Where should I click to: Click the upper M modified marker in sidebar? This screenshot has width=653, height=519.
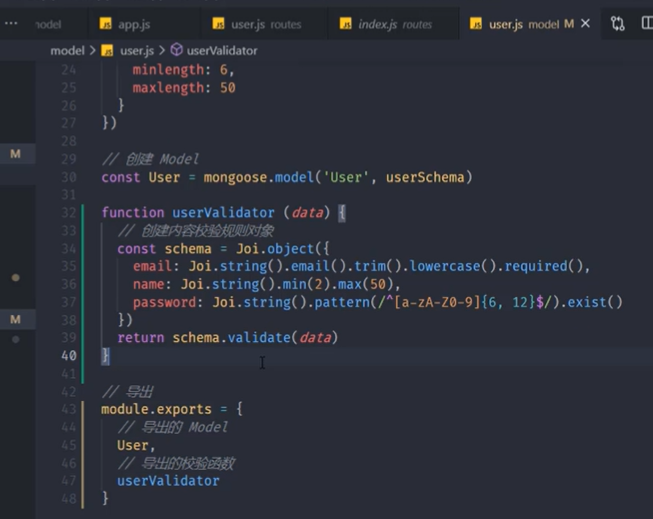click(15, 154)
